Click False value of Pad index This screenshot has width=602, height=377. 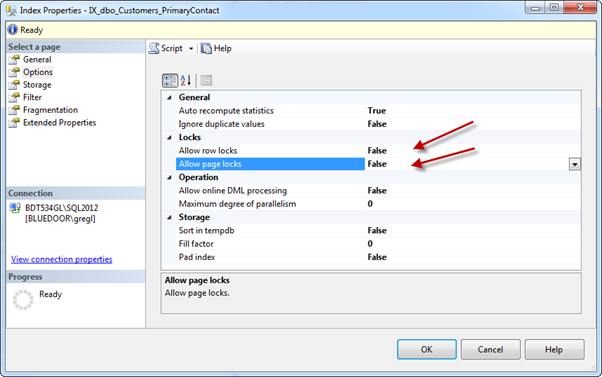[x=377, y=257]
